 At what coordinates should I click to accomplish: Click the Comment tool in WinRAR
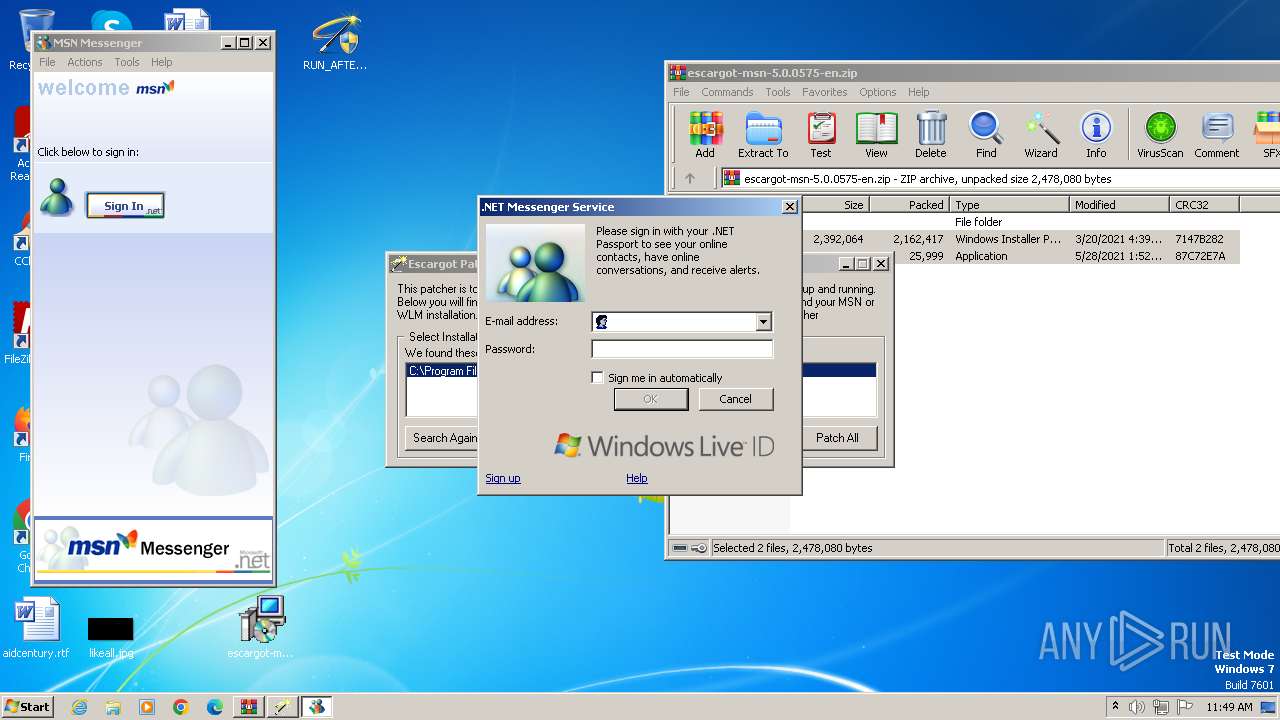coord(1216,135)
